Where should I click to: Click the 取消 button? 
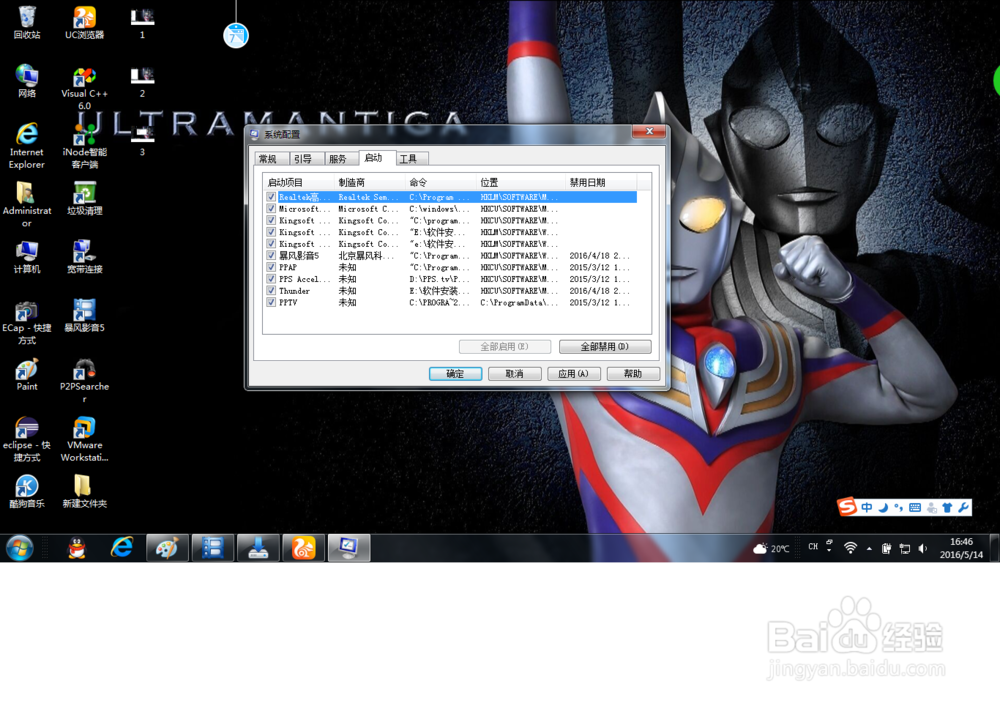[515, 374]
